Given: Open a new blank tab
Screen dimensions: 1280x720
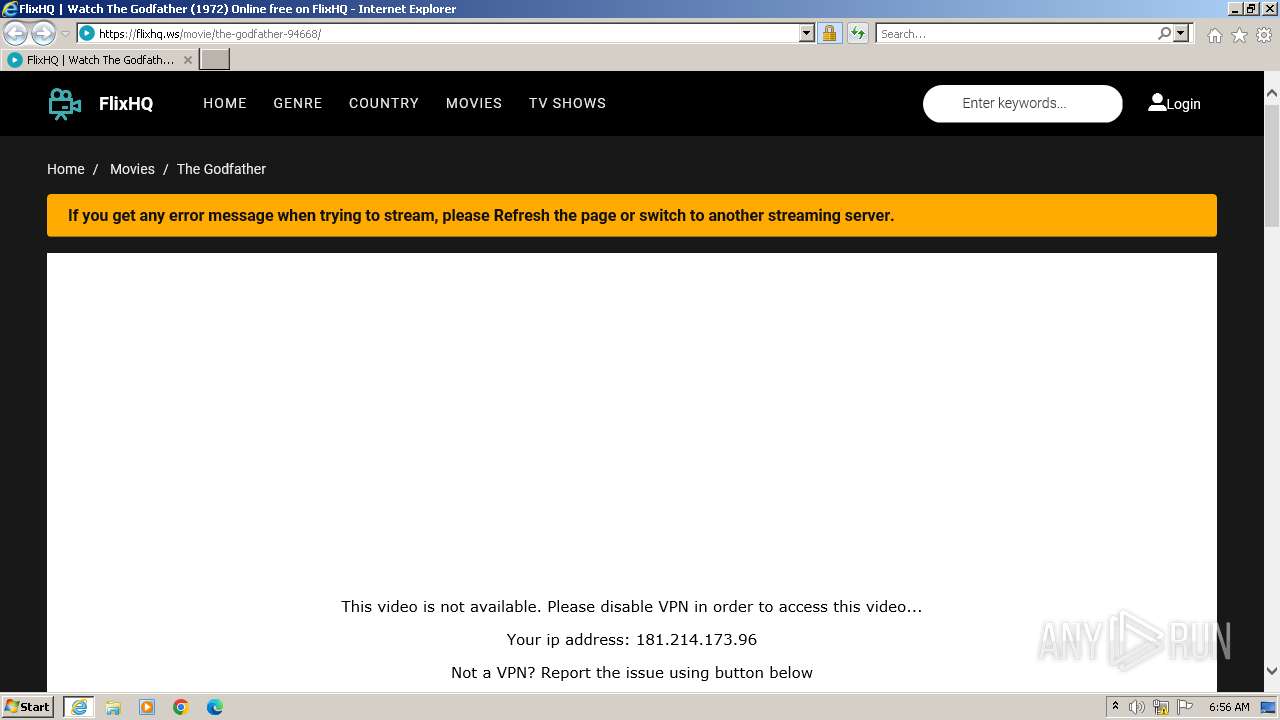Looking at the screenshot, I should (215, 60).
